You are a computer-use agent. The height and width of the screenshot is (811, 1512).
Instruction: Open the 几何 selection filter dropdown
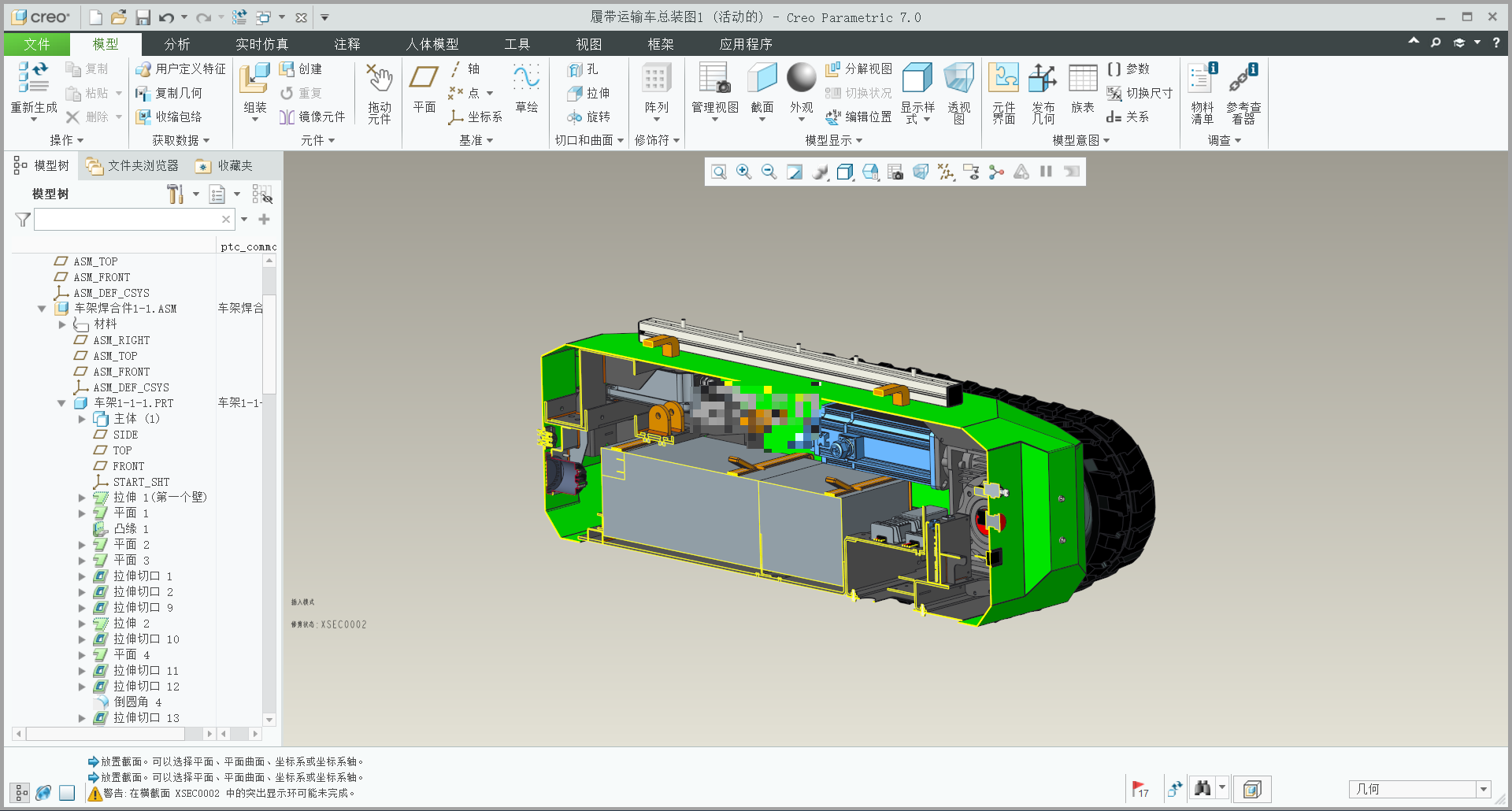tap(1483, 789)
